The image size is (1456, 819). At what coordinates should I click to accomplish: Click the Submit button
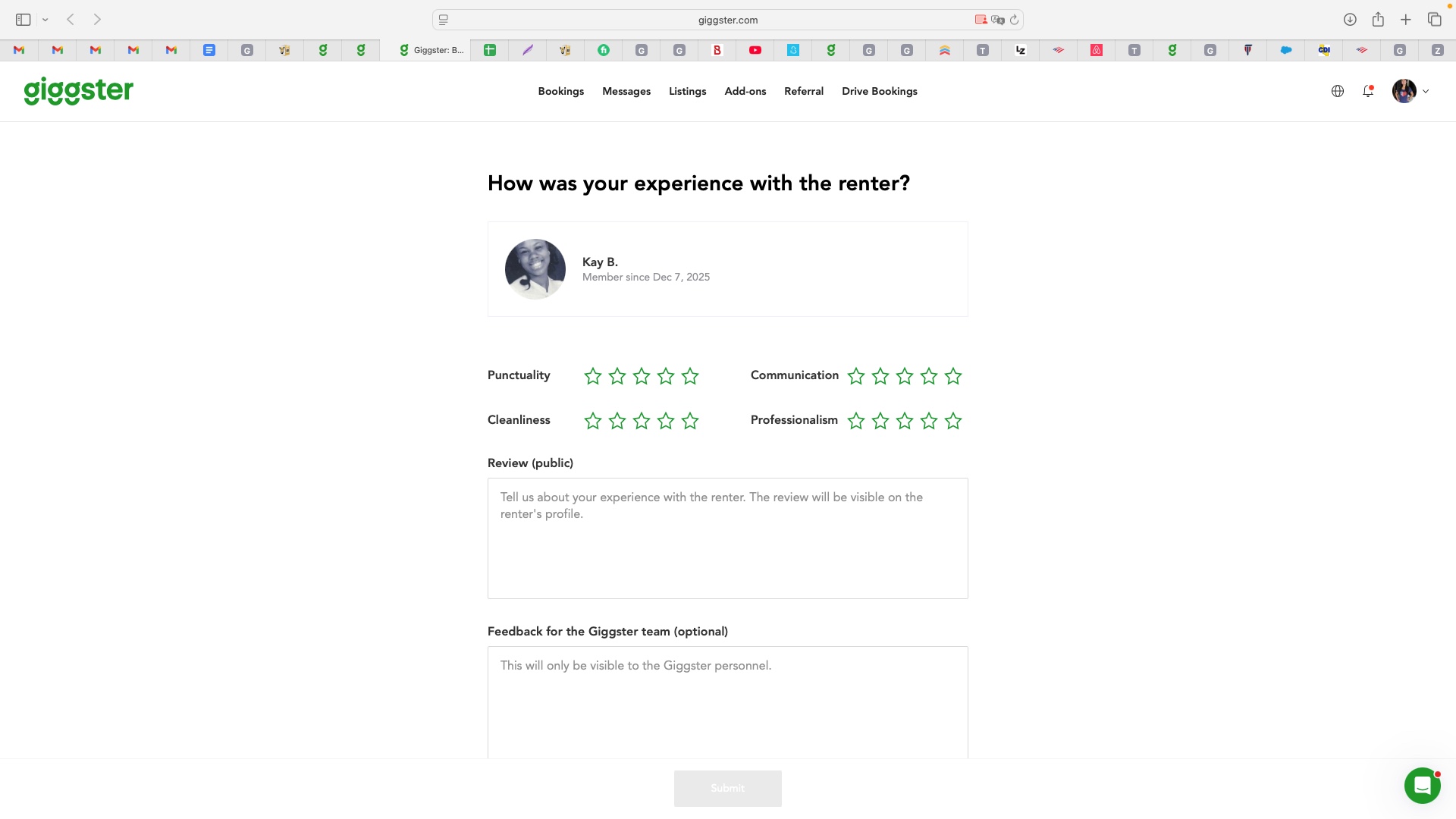pos(727,789)
